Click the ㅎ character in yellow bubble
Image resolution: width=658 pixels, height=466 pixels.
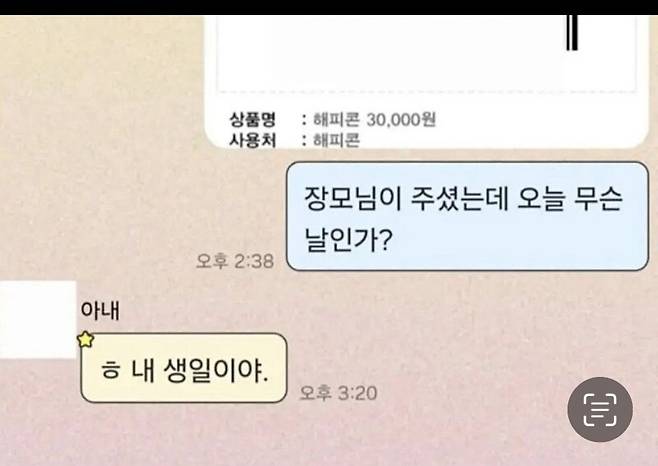[110, 370]
